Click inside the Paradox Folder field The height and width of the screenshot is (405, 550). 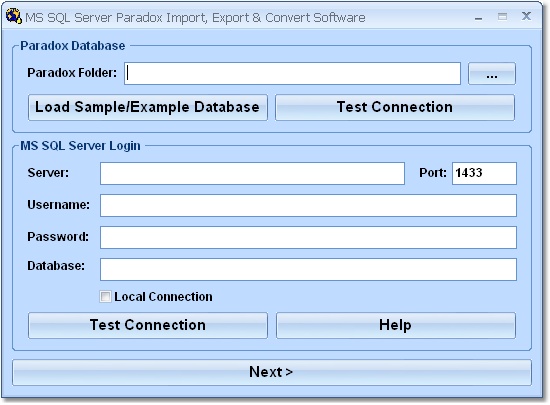click(292, 74)
